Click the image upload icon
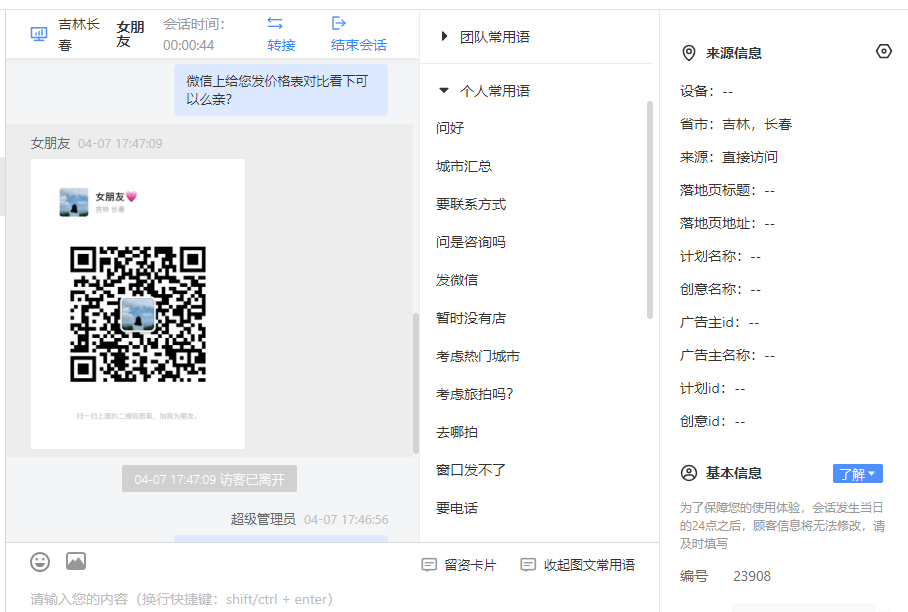The height and width of the screenshot is (612, 908). [x=76, y=561]
